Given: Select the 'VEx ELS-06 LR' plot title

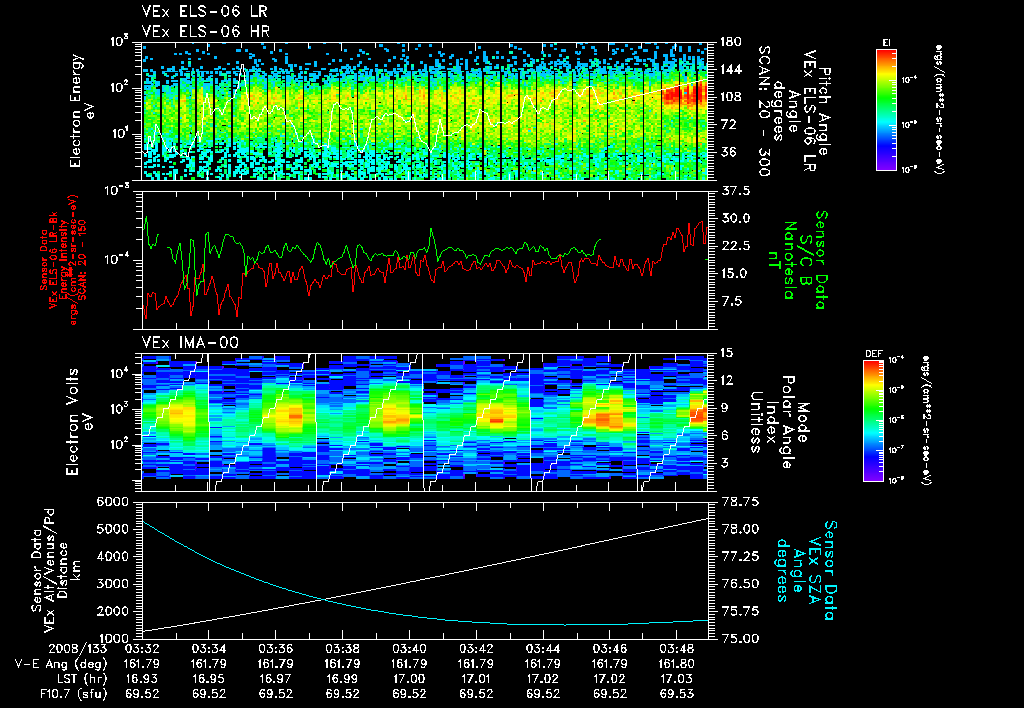Looking at the screenshot, I should [x=204, y=12].
